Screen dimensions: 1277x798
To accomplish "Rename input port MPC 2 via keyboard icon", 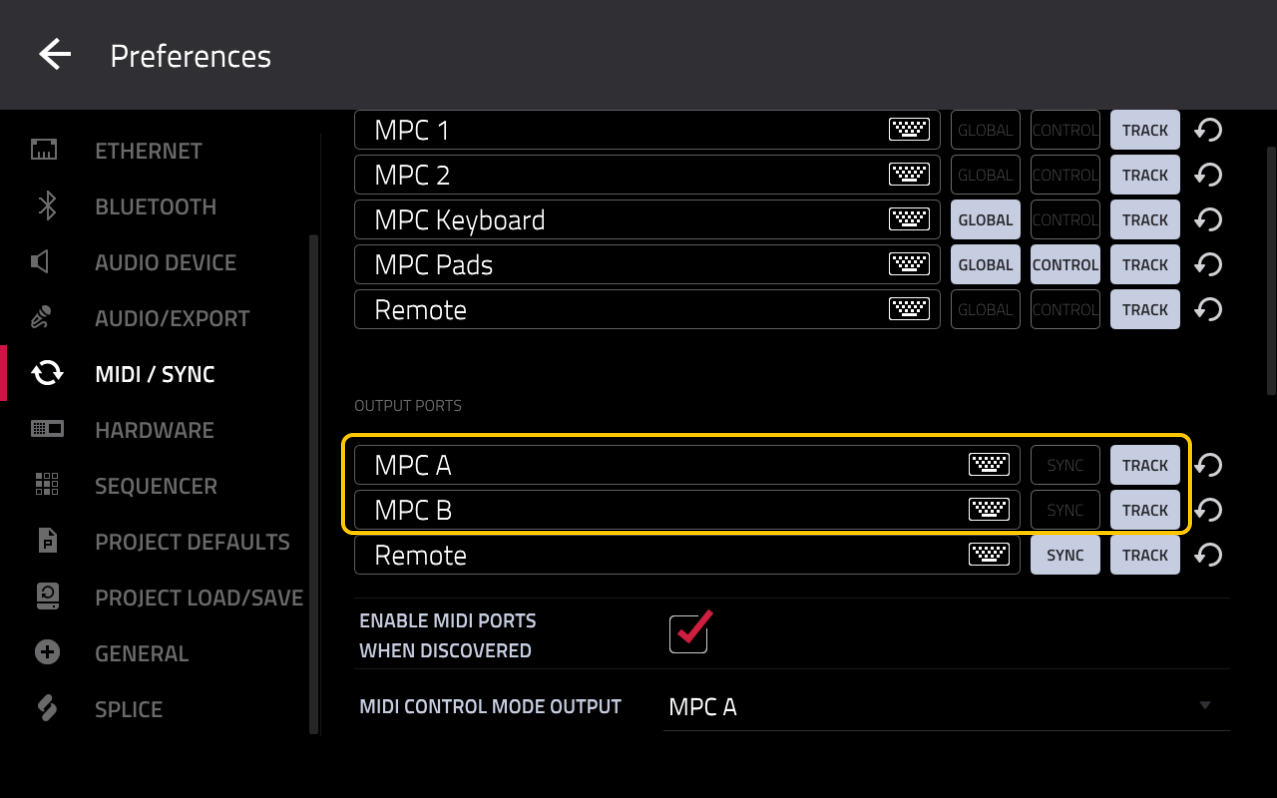I will coord(909,175).
